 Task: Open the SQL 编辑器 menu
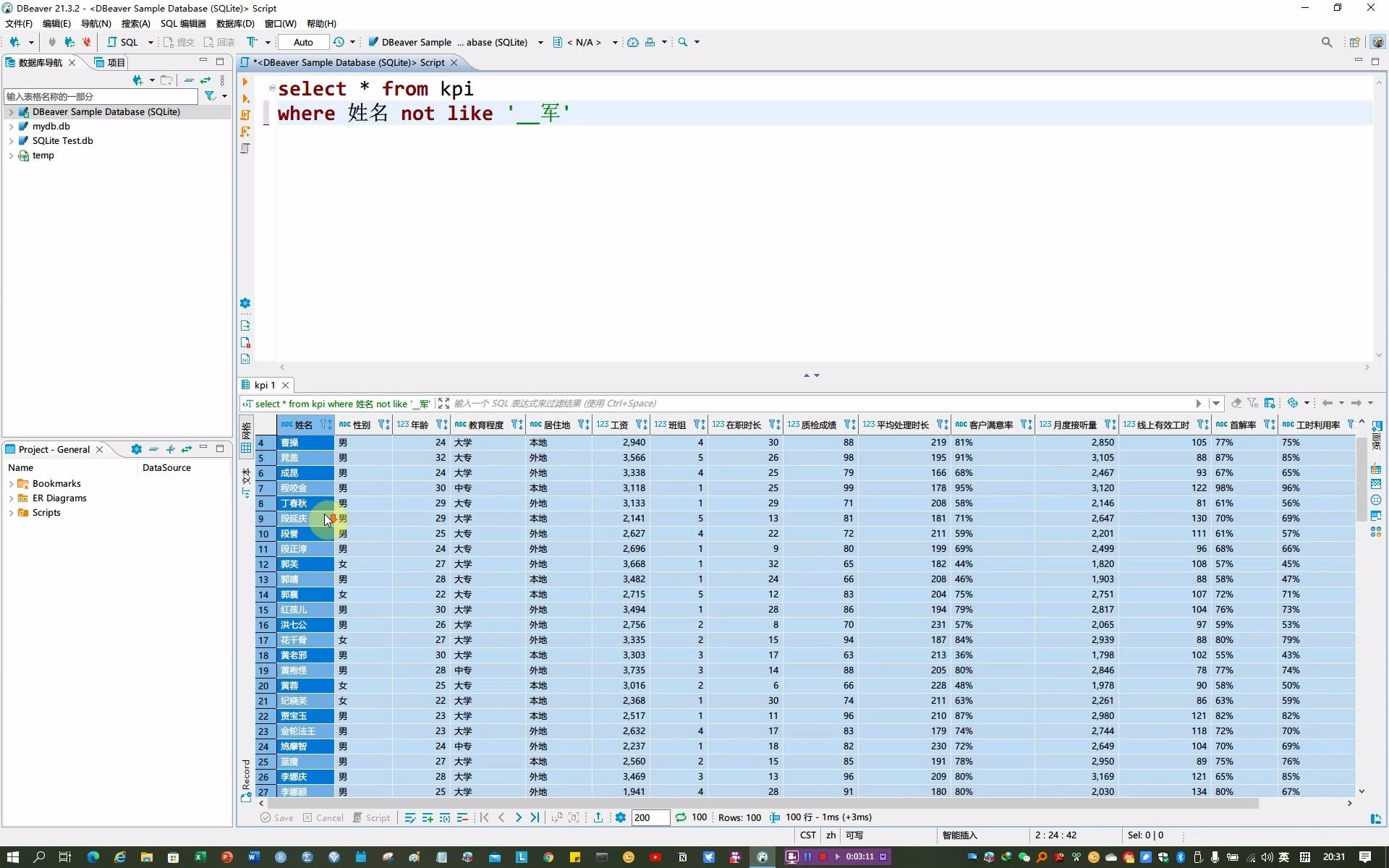pos(183,24)
